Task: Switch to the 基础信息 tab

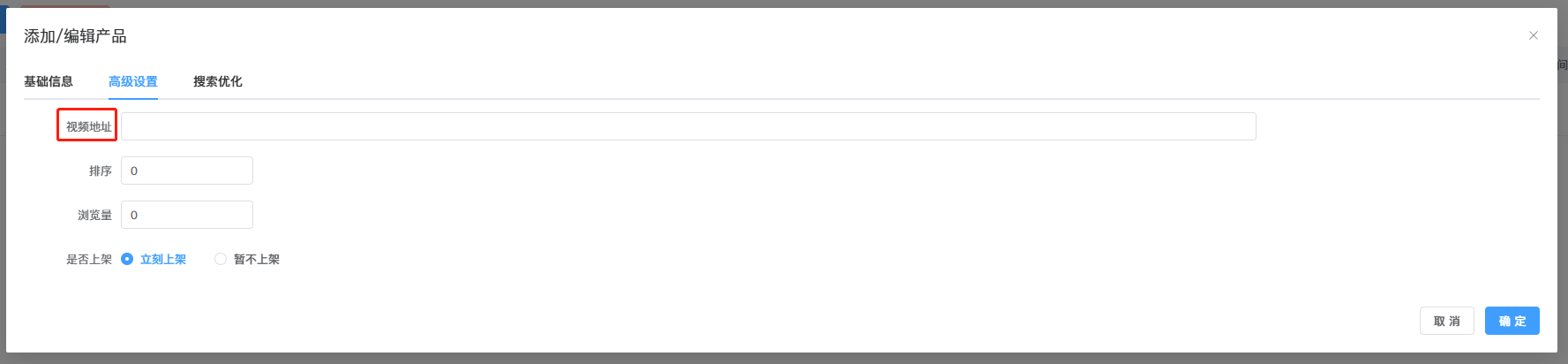Action: 49,81
